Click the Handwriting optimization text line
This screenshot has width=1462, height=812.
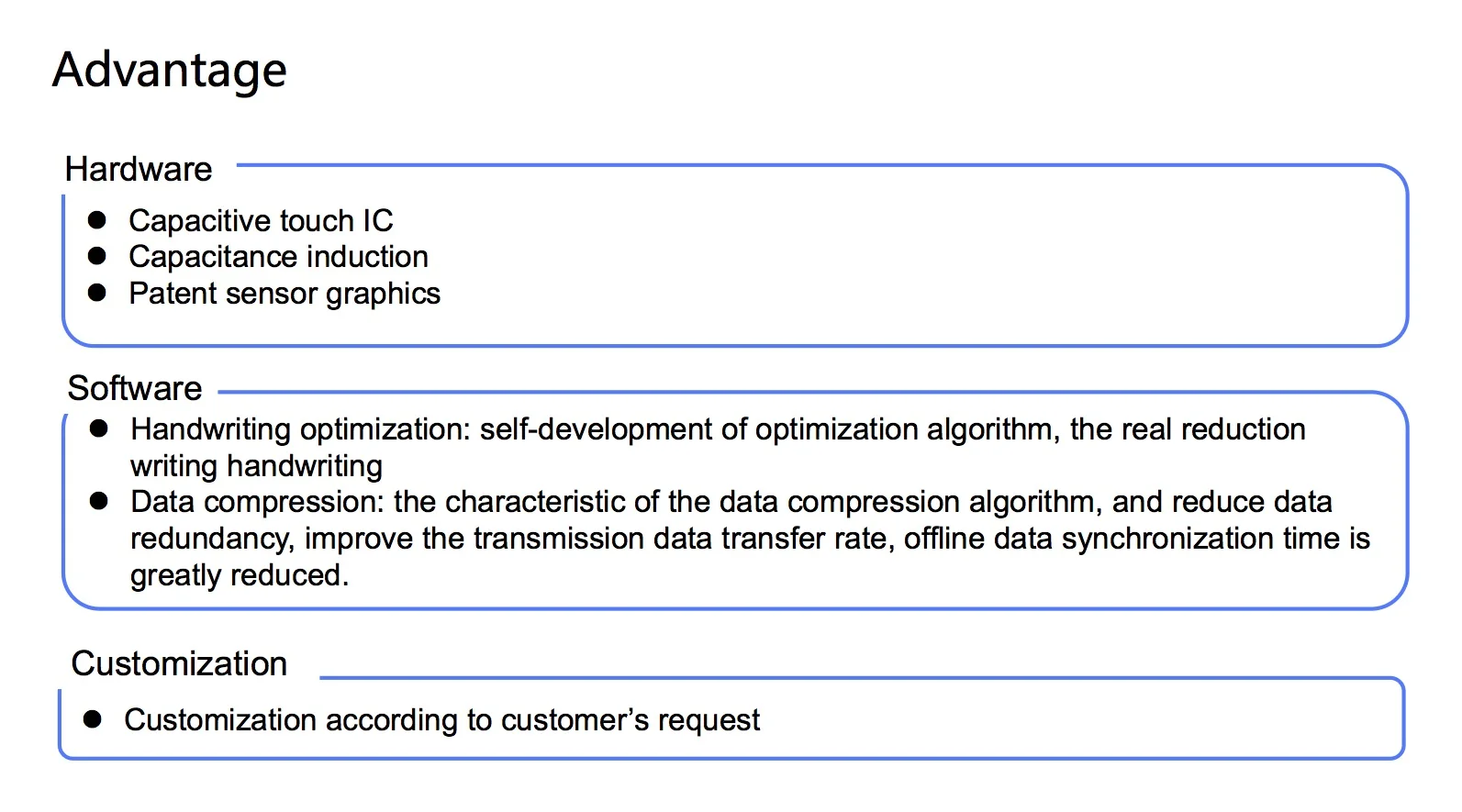(x=718, y=429)
